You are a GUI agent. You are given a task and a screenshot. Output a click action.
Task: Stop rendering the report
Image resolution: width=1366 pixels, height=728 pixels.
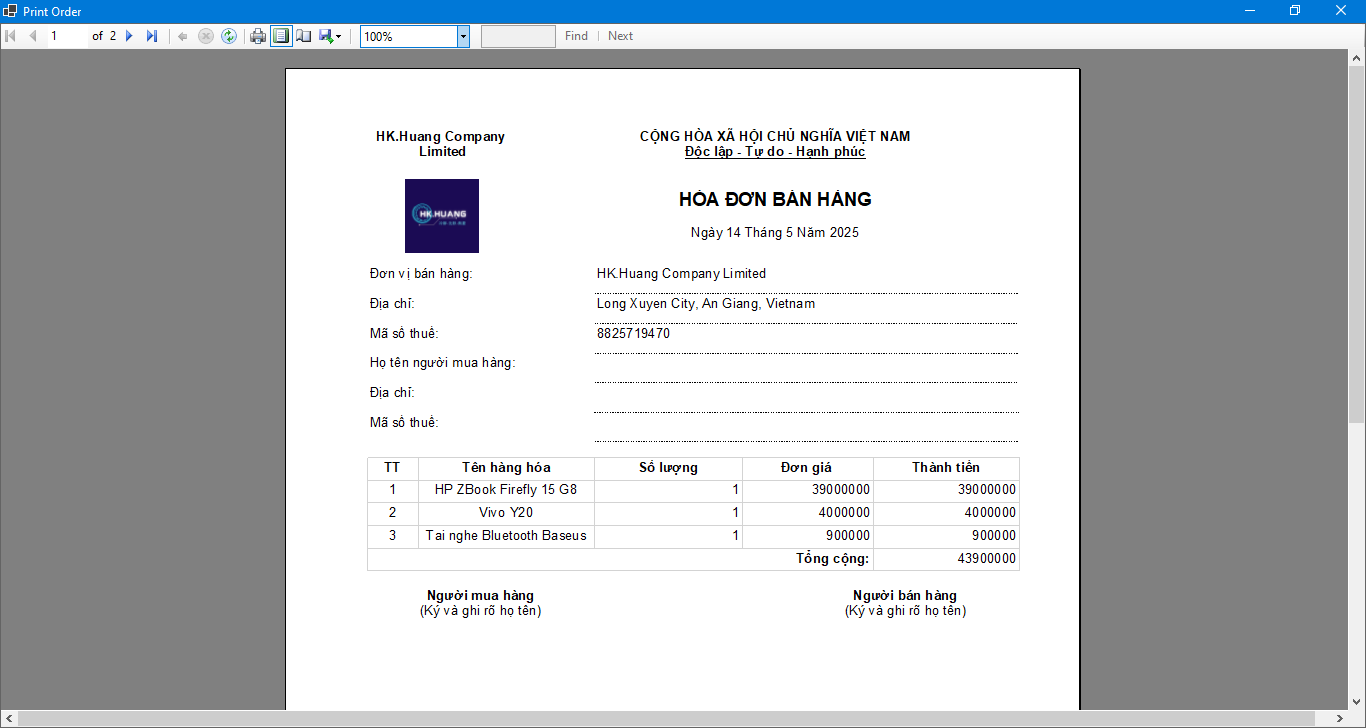click(206, 36)
